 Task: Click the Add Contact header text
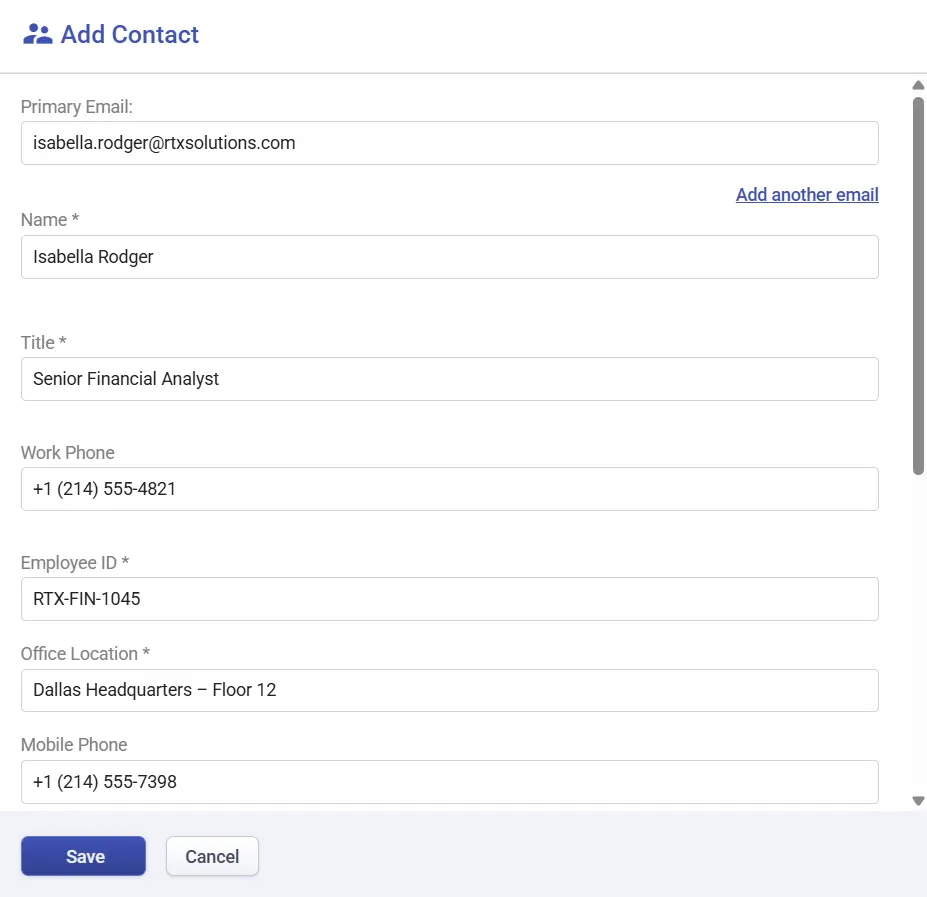click(x=129, y=34)
